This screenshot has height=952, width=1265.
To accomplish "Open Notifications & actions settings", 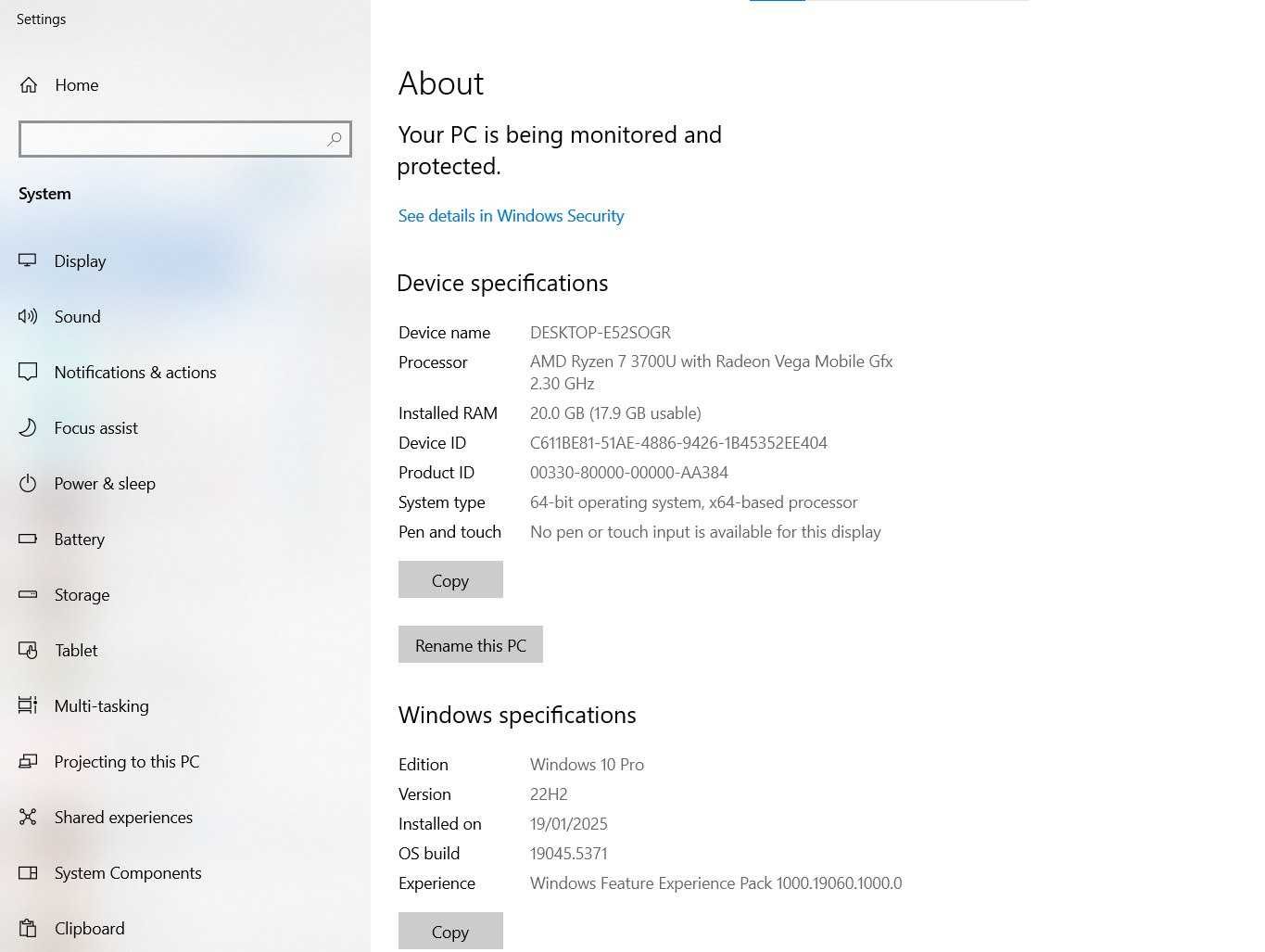I will point(185,372).
